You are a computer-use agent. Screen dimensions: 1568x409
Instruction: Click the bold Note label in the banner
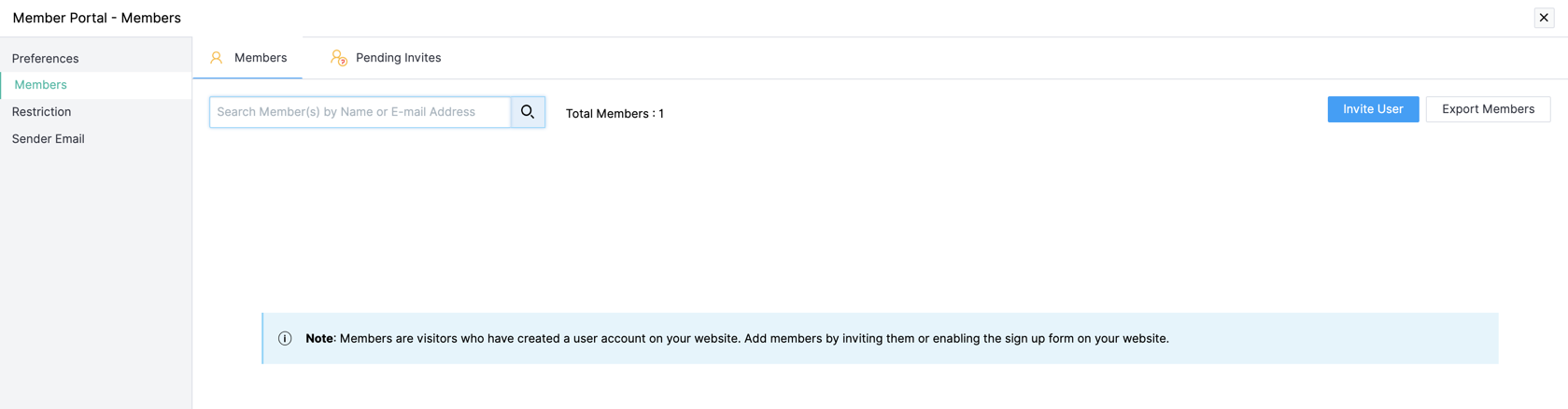pos(319,339)
